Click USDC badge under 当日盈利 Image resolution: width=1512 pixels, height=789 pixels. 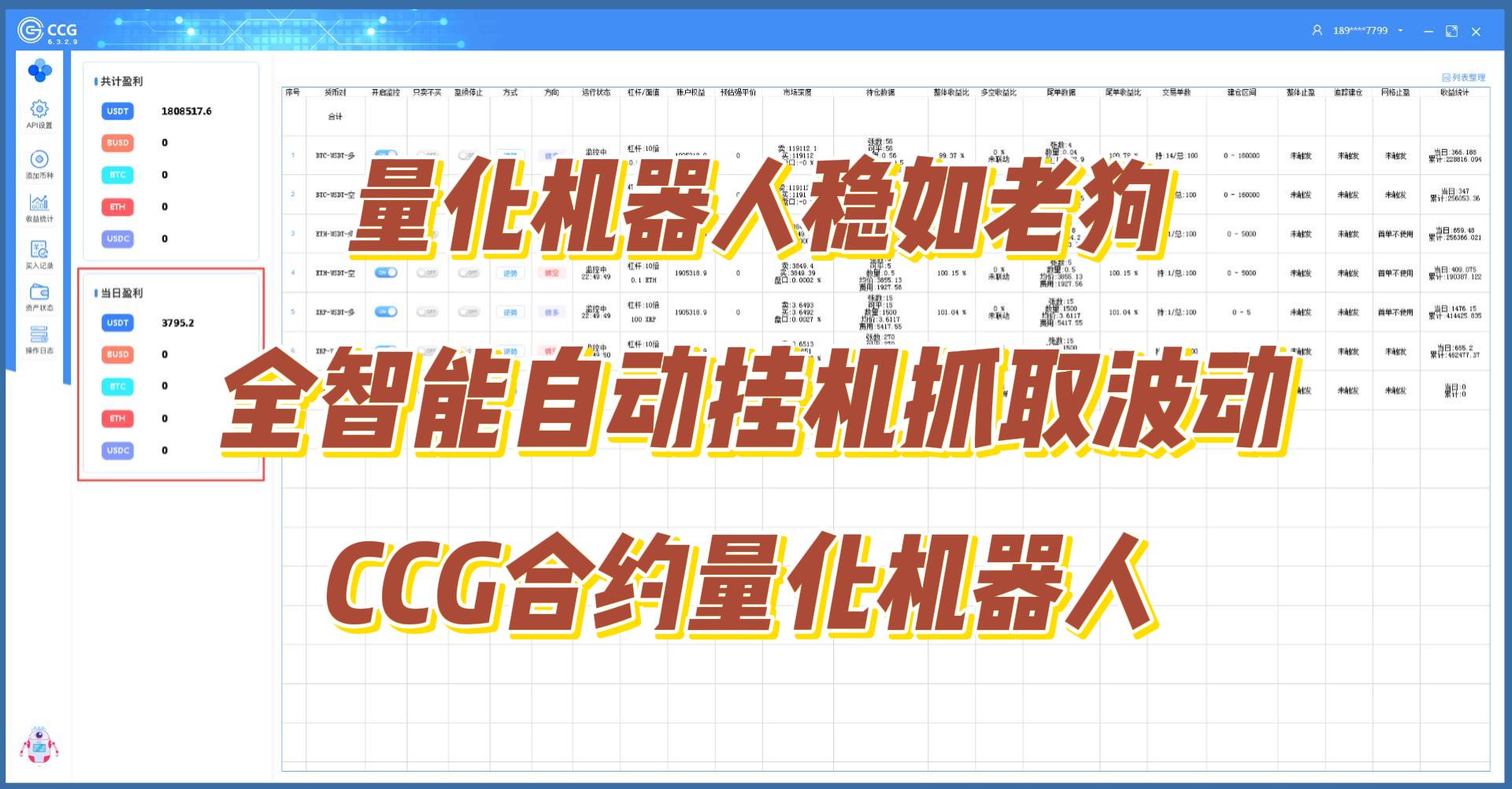(117, 450)
